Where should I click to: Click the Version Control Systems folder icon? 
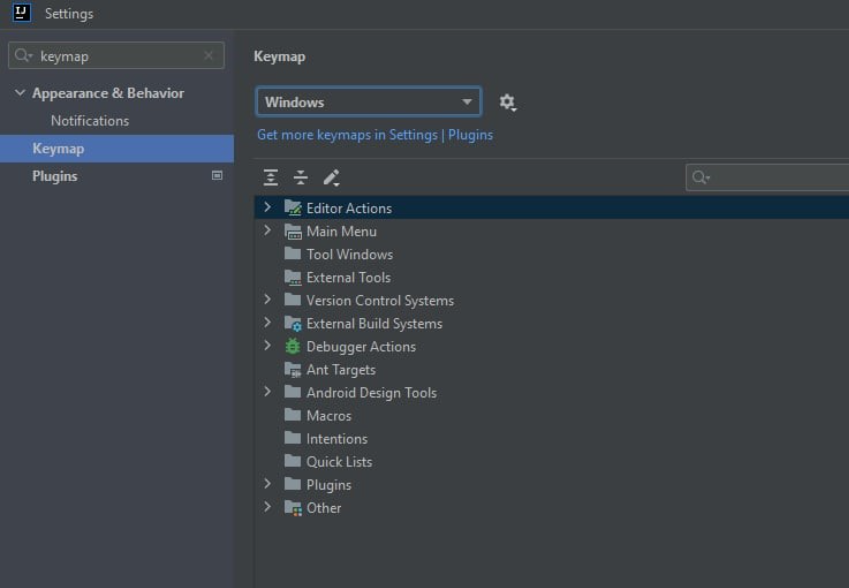pos(293,299)
